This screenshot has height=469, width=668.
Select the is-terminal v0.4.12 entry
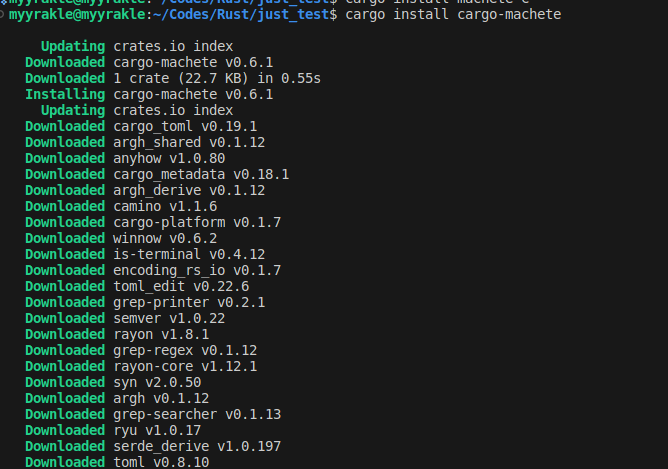coord(189,254)
